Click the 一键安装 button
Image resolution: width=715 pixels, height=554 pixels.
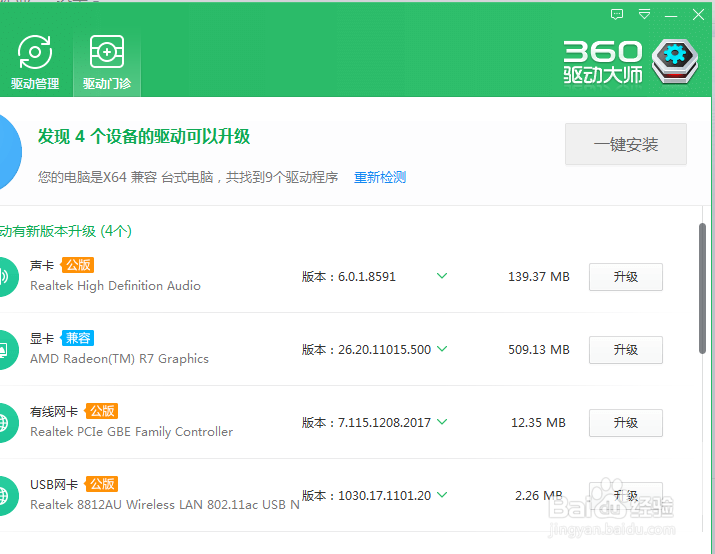tap(626, 144)
